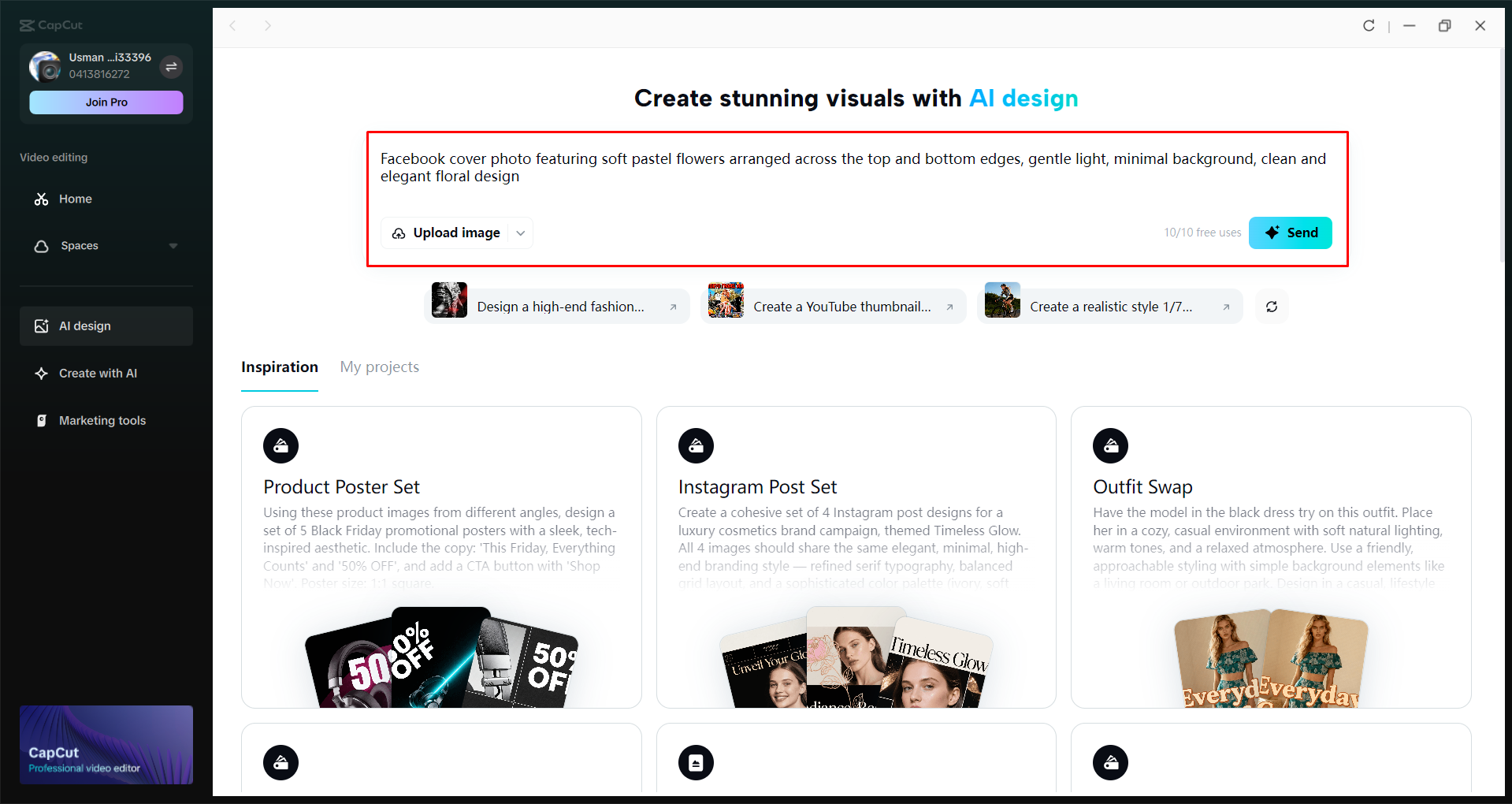This screenshot has width=1512, height=804.
Task: Reload the page via refresh icon
Action: tap(1369, 25)
